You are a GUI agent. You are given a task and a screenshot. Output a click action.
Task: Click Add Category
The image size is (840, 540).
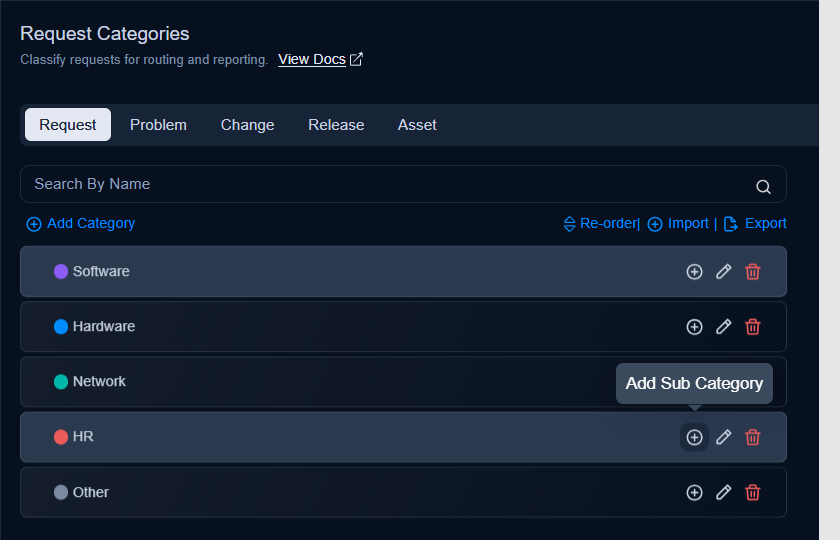coord(81,223)
